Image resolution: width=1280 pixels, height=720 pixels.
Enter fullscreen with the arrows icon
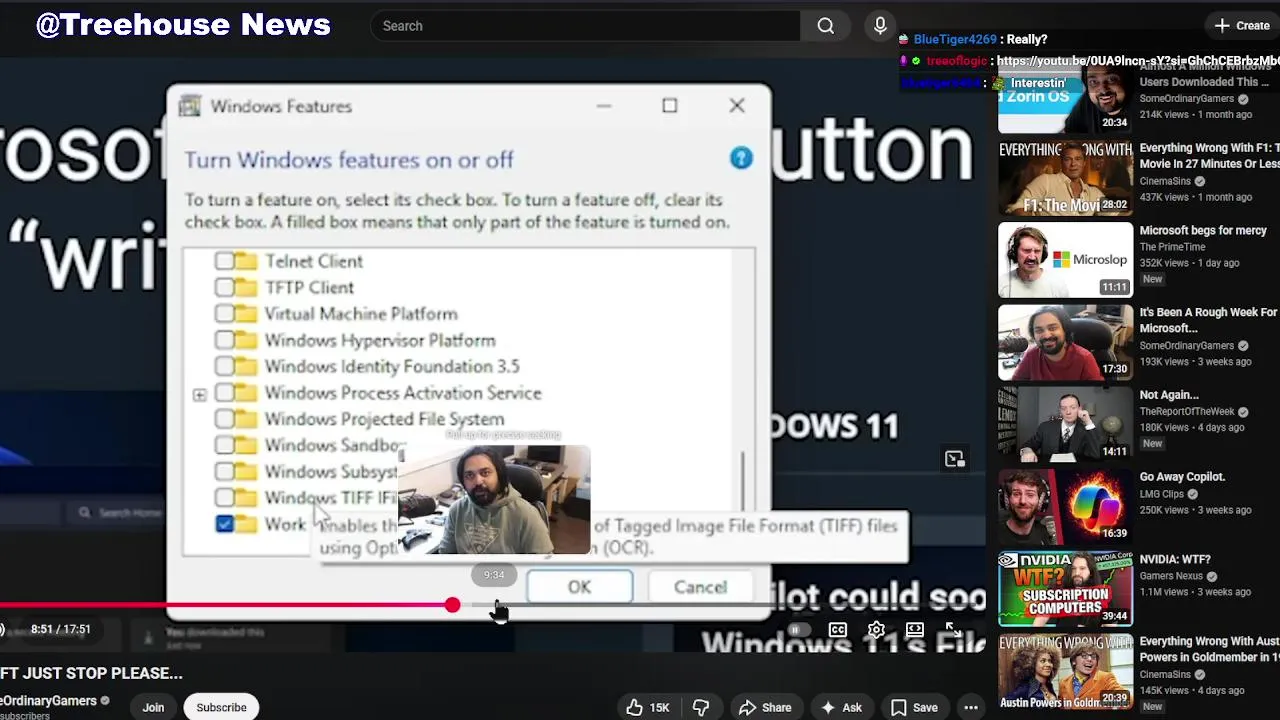[953, 630]
